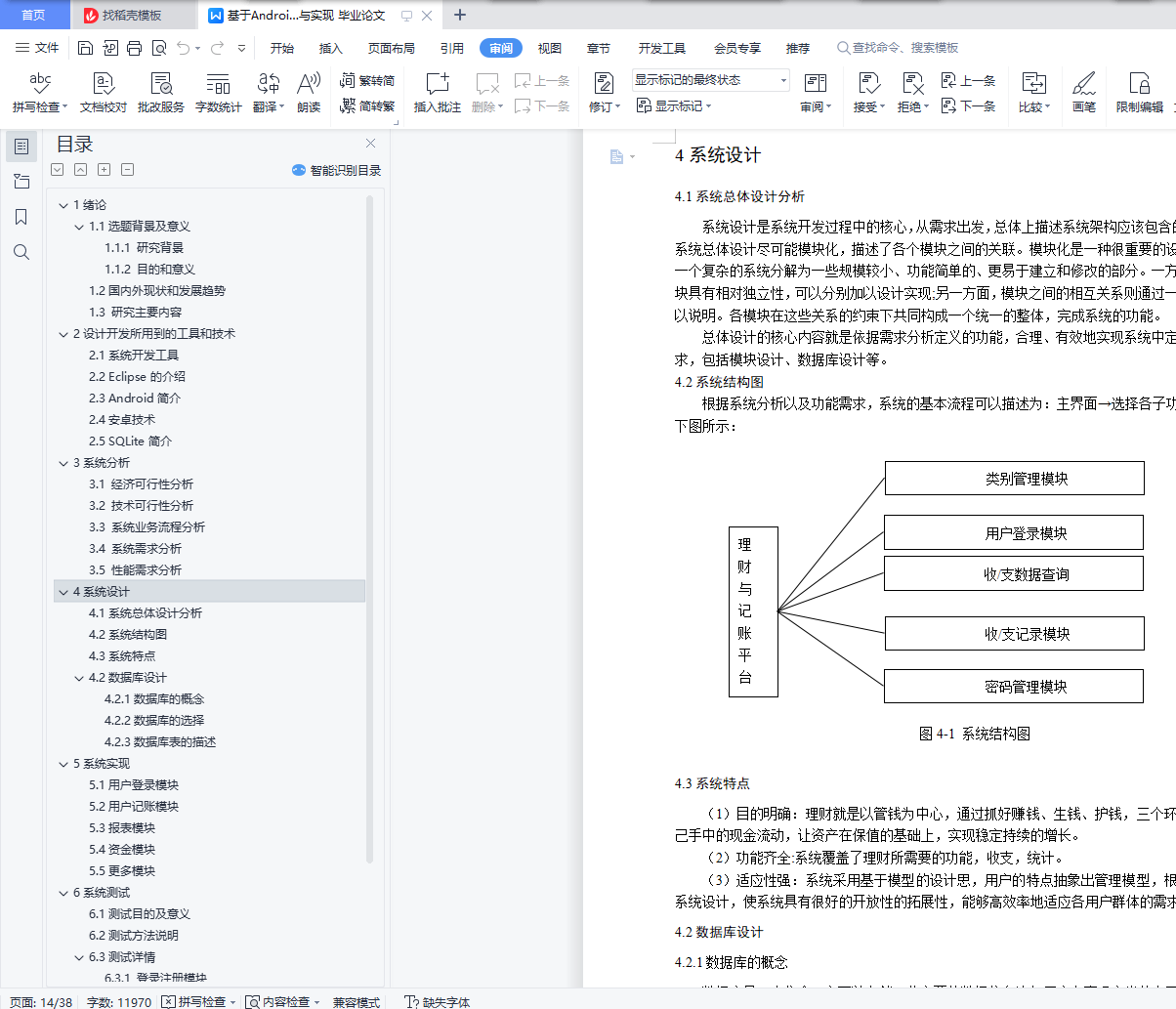This screenshot has width=1176, height=1009.
Task: Convert with 简转繁 simplified to traditional
Action: [367, 106]
